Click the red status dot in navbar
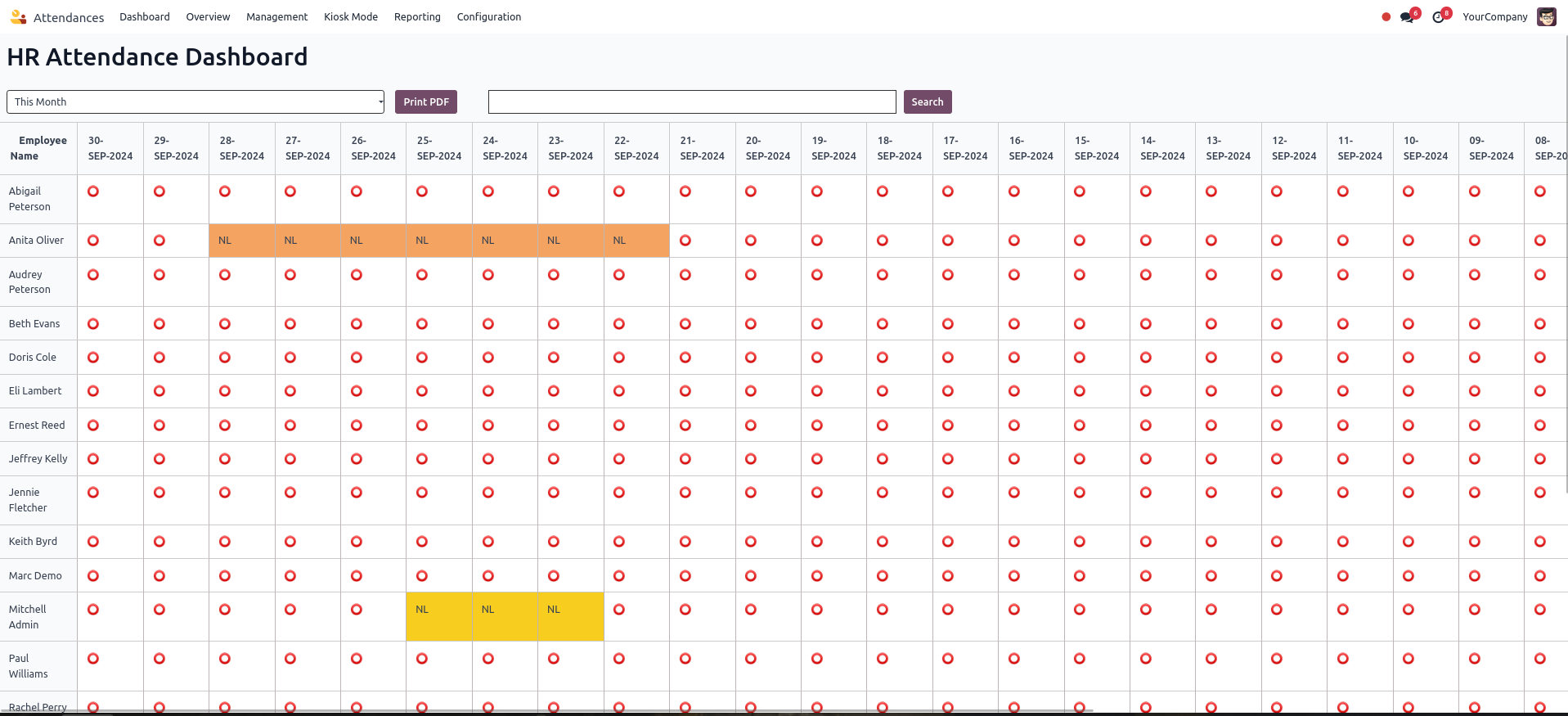1568x716 pixels. [x=1386, y=17]
